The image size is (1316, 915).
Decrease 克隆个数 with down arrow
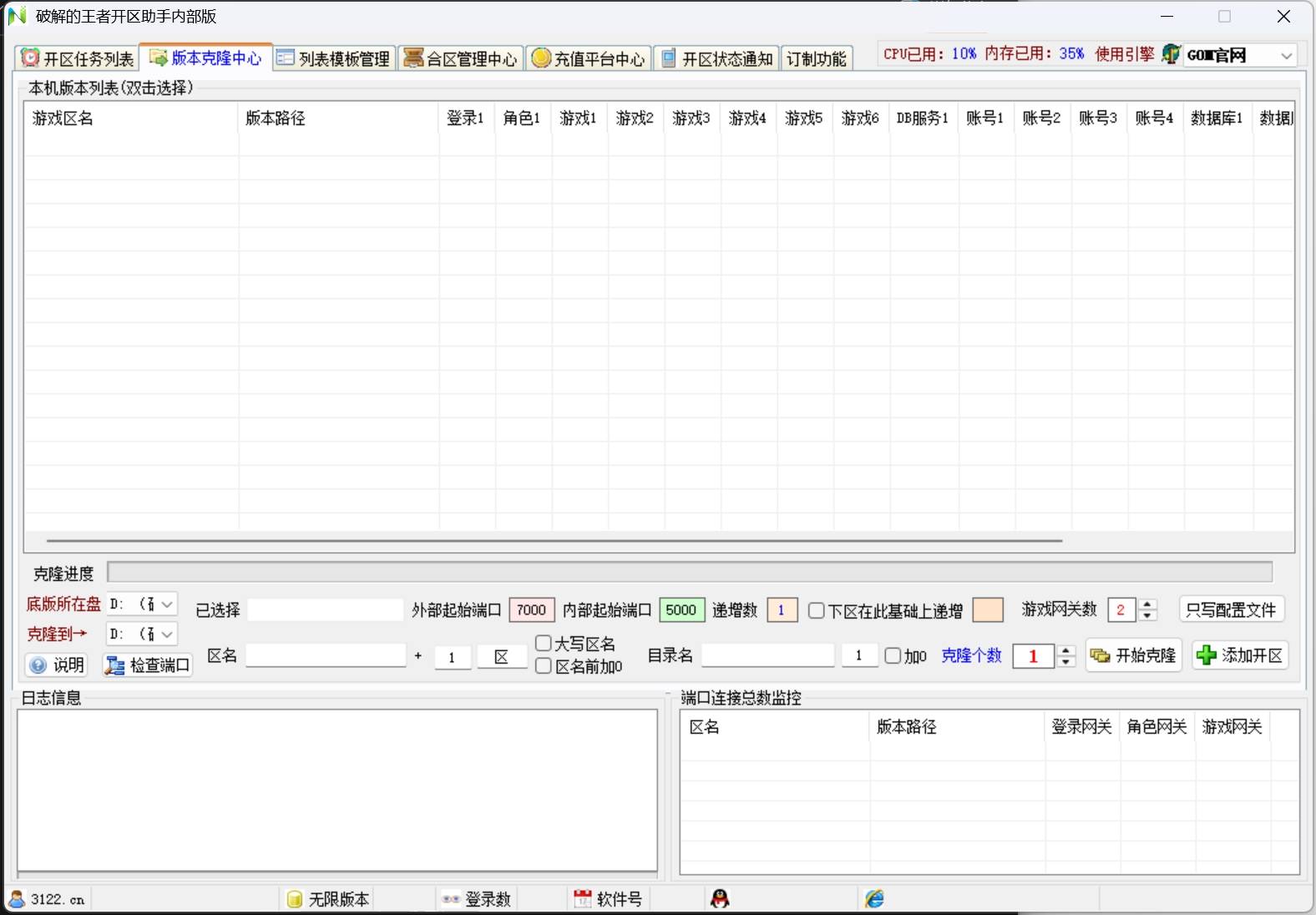click(x=1065, y=662)
